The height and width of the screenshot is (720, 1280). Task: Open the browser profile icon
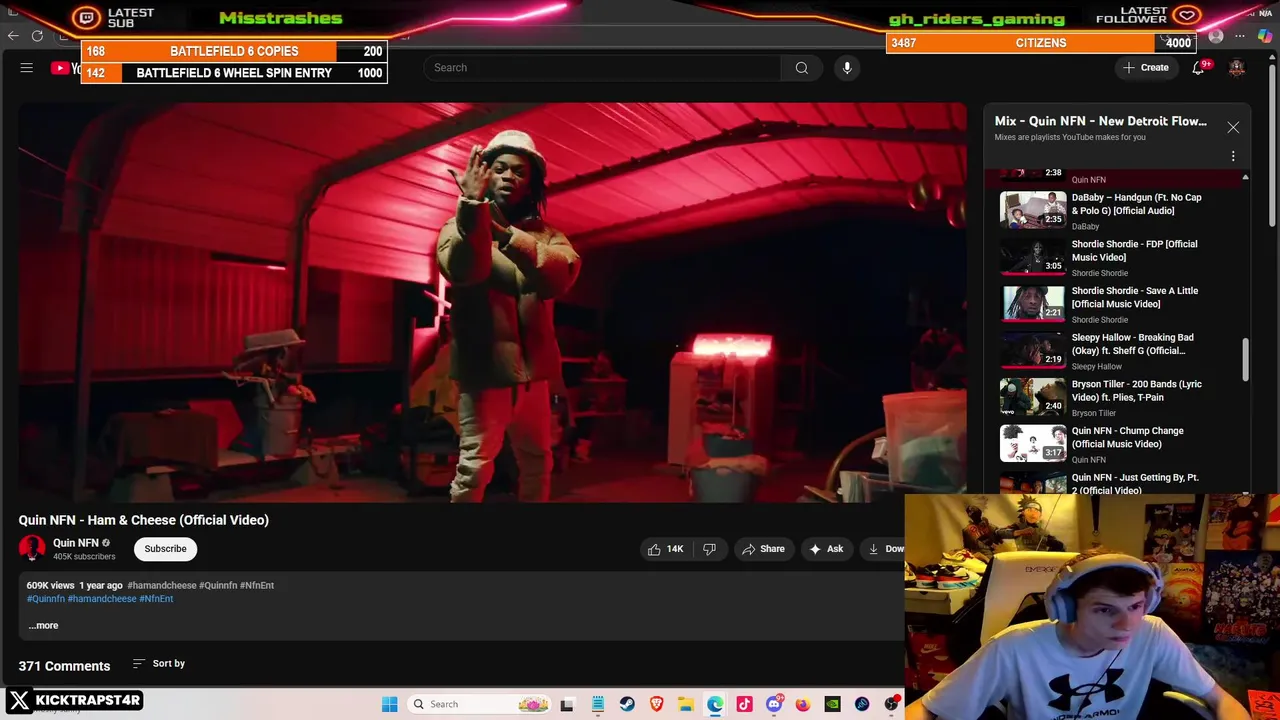click(x=1216, y=37)
